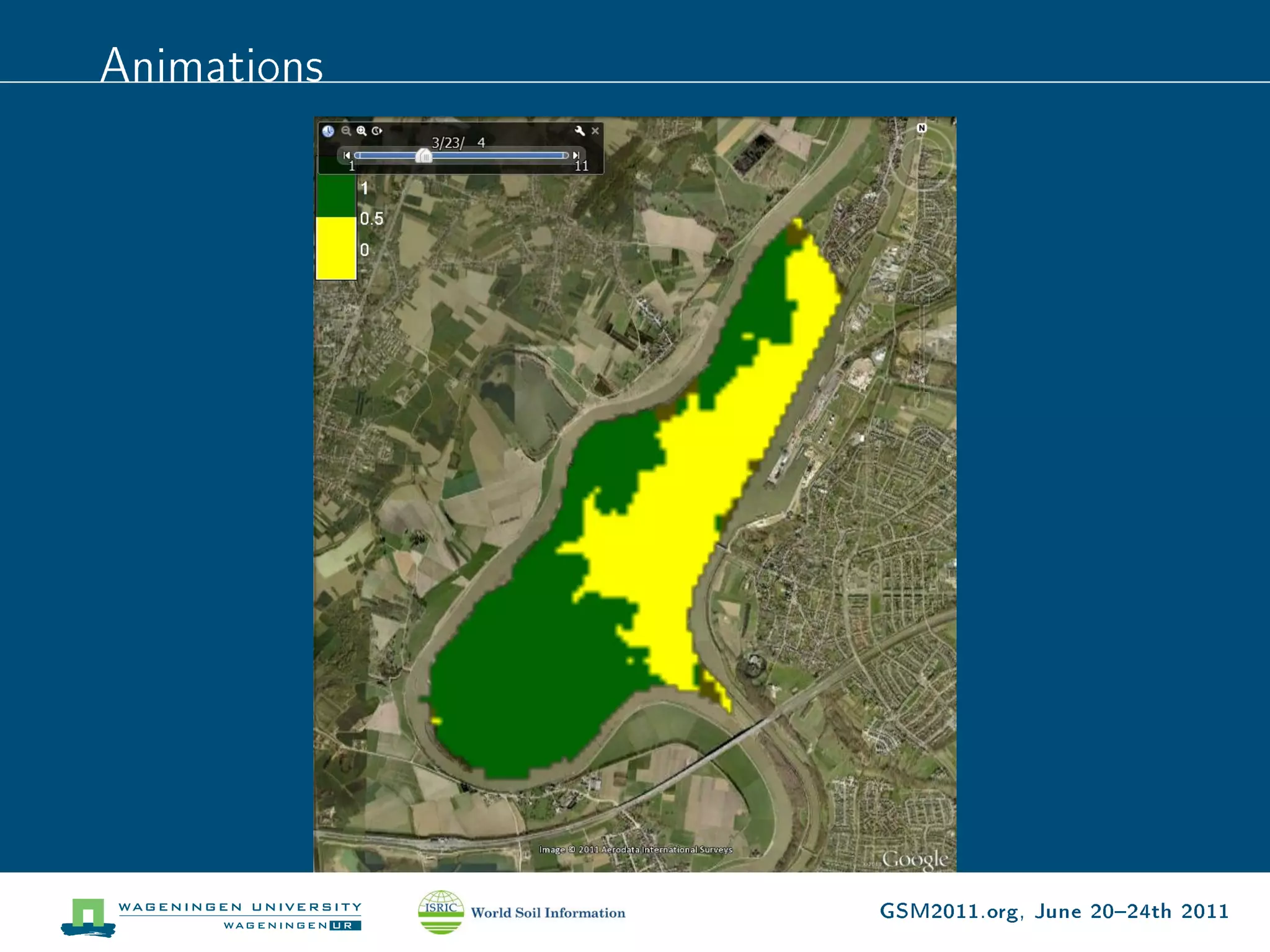Zoom out the time slider range
The height and width of the screenshot is (952, 1270).
[346, 131]
